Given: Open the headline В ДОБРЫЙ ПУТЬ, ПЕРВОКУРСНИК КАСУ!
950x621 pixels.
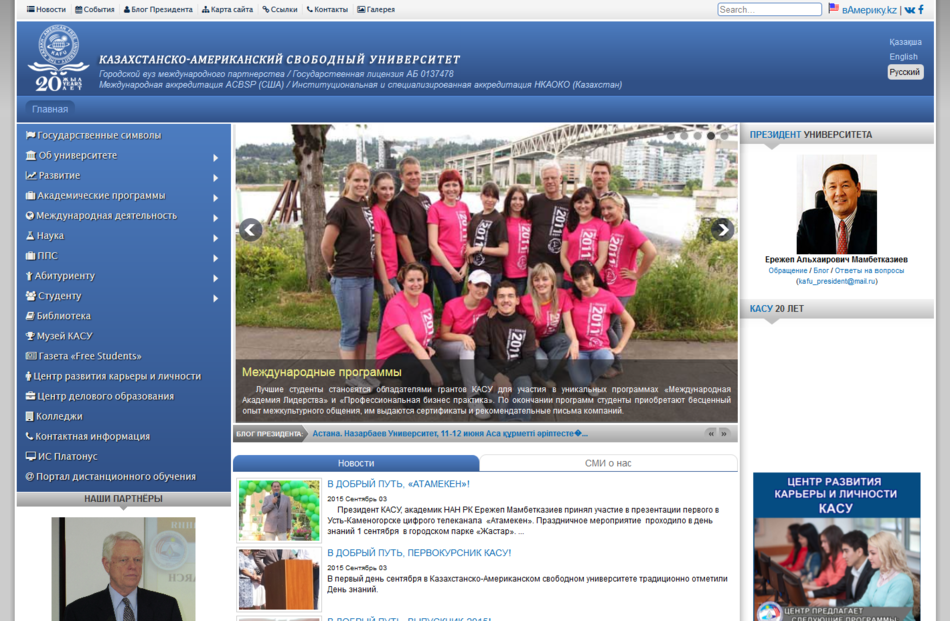Looking at the screenshot, I should 419,553.
